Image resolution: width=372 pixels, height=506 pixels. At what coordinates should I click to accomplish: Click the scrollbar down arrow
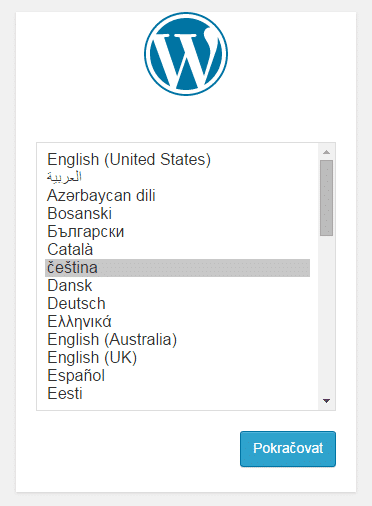click(326, 401)
